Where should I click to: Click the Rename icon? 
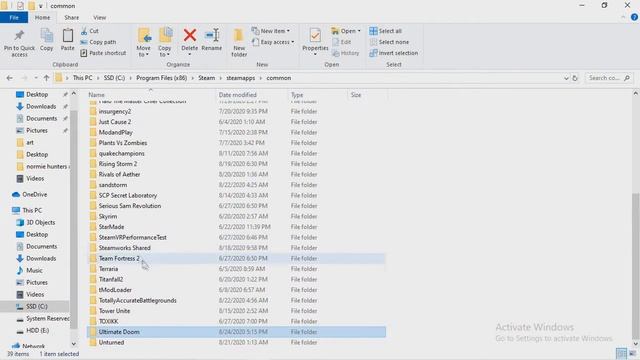[x=212, y=36]
